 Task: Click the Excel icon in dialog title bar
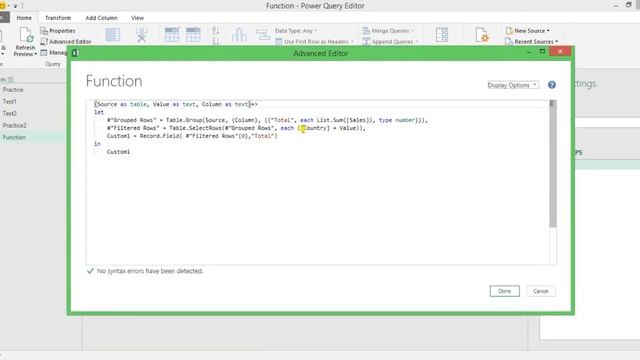[x=75, y=53]
